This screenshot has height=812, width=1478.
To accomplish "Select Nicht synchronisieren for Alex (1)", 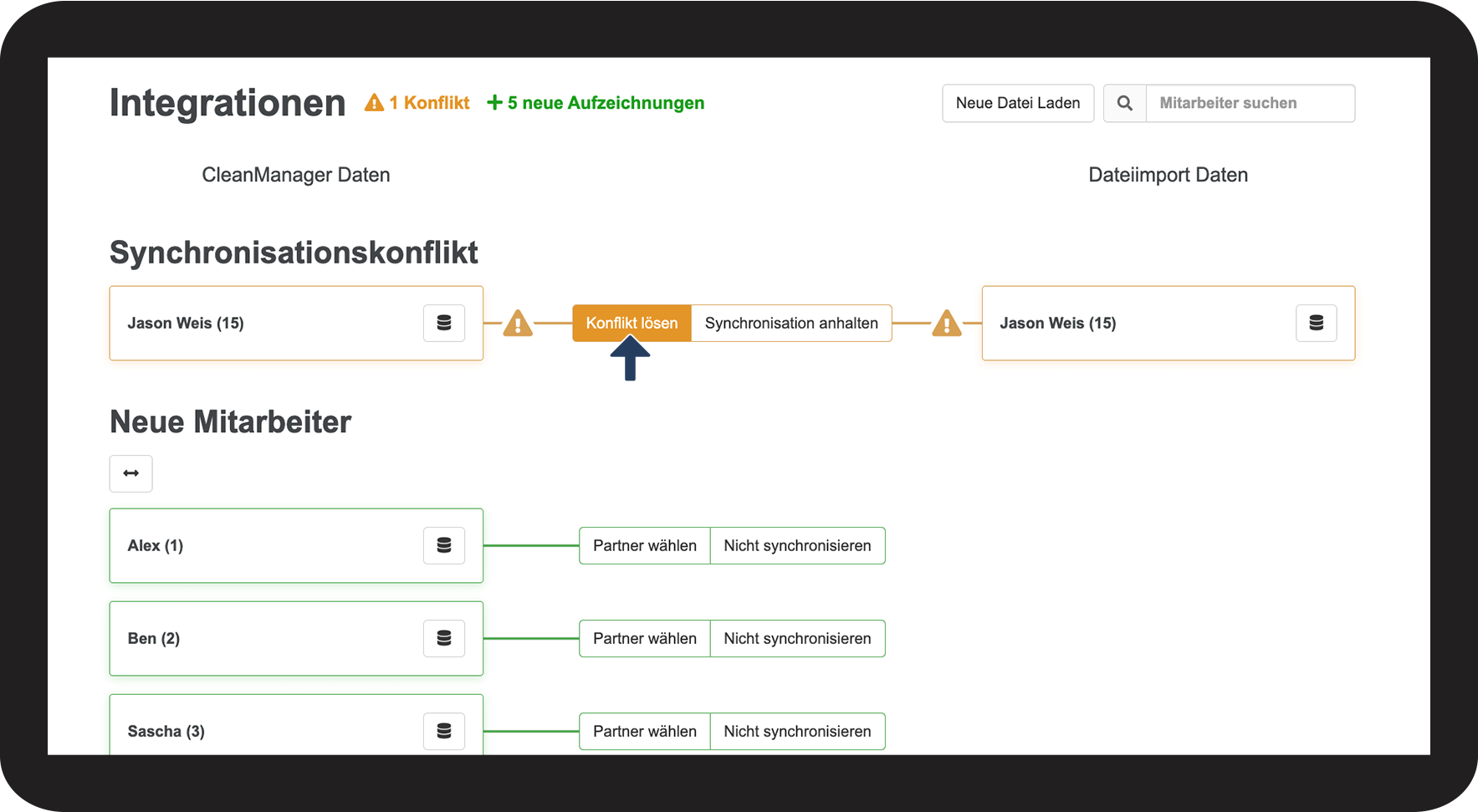I will coord(797,545).
